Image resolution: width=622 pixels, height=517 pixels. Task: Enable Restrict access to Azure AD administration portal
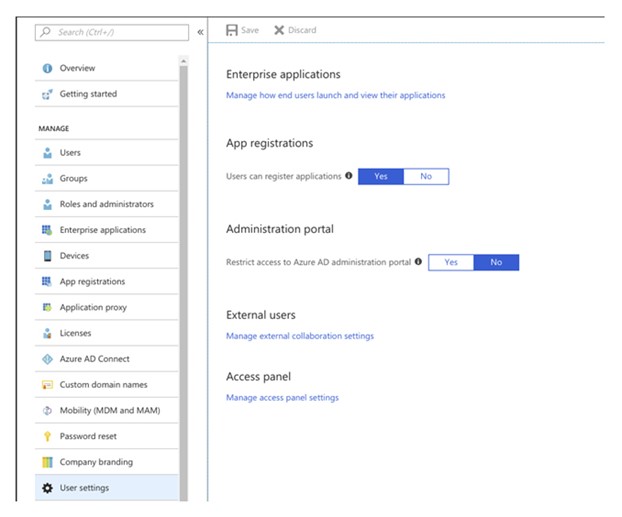(451, 262)
